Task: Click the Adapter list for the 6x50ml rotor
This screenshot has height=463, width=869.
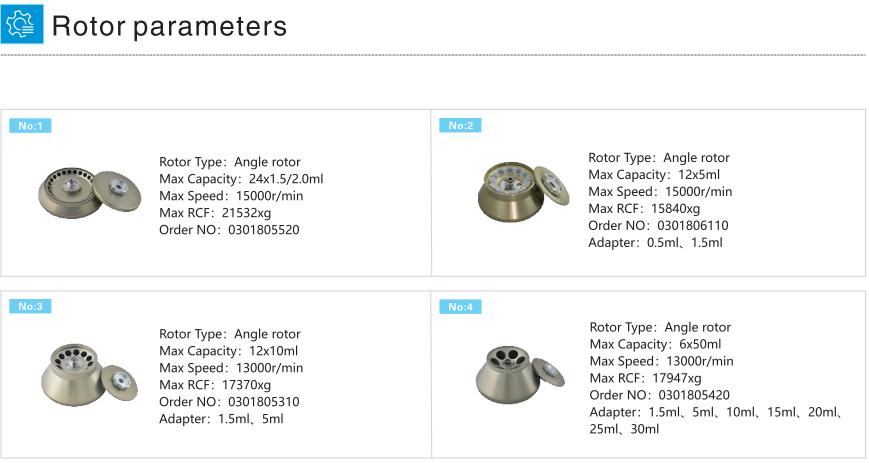Action: point(717,420)
